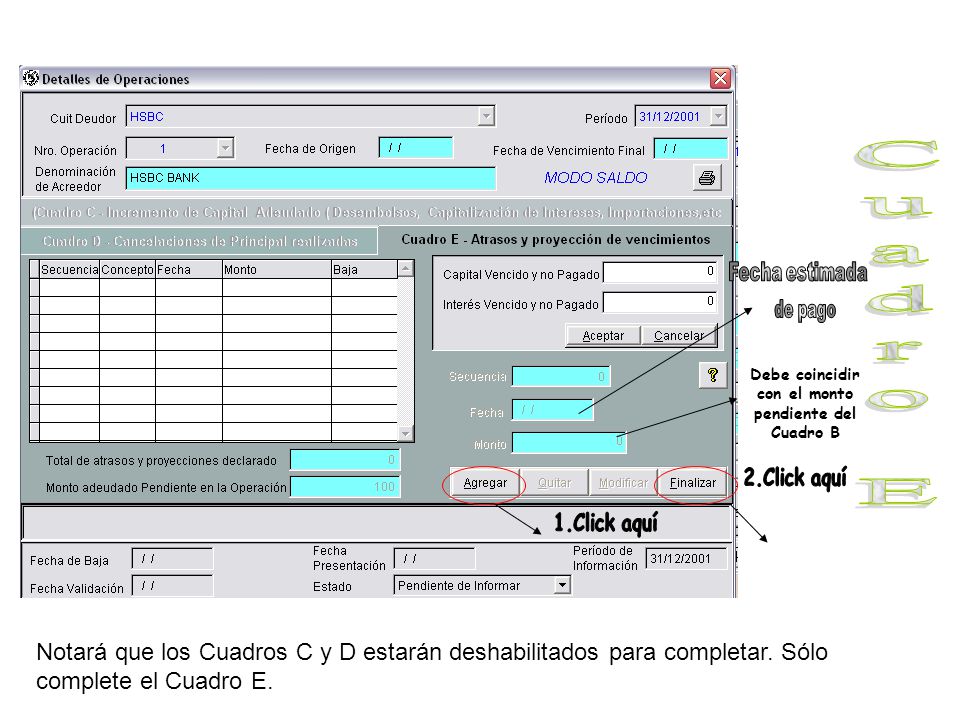Viewport: 960px width, 720px height.
Task: Click the Período de Información field
Action: [x=686, y=559]
